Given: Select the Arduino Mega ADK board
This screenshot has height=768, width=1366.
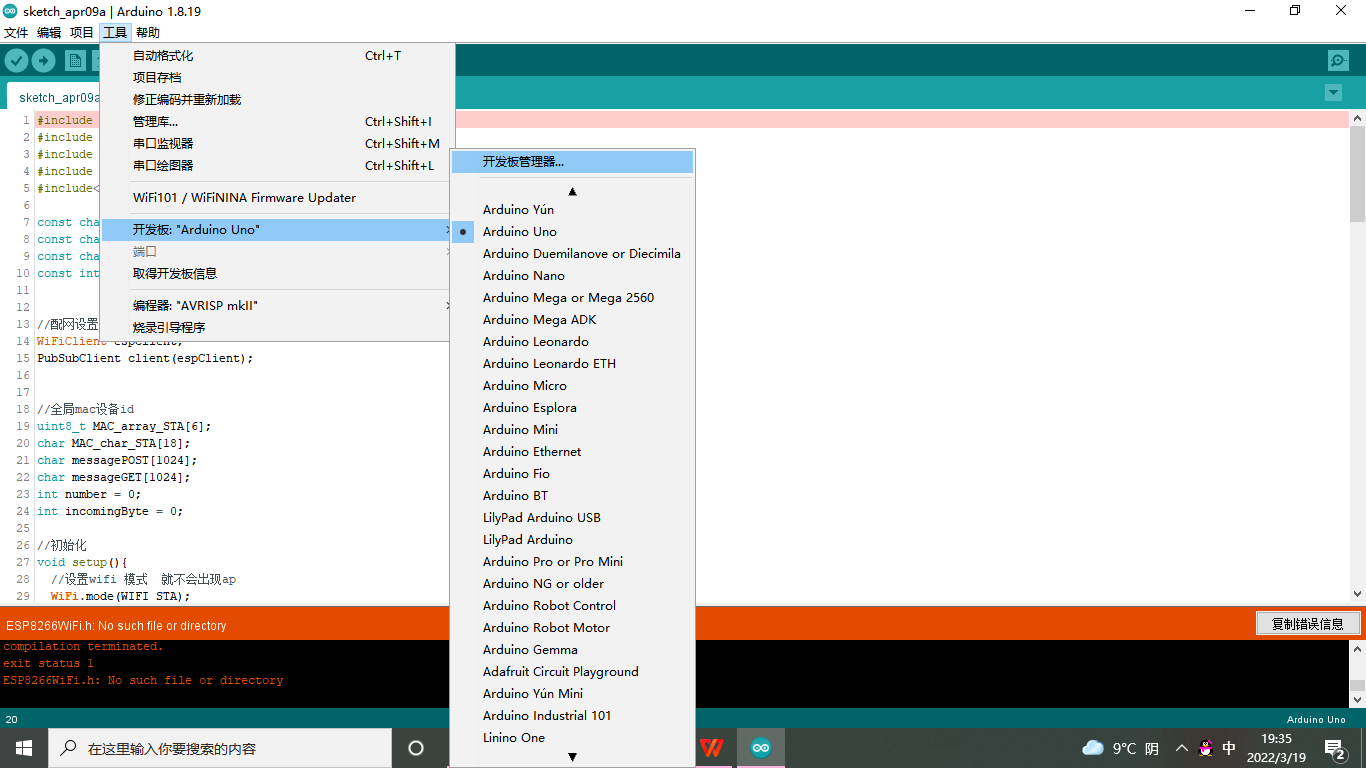Looking at the screenshot, I should 572,320.
